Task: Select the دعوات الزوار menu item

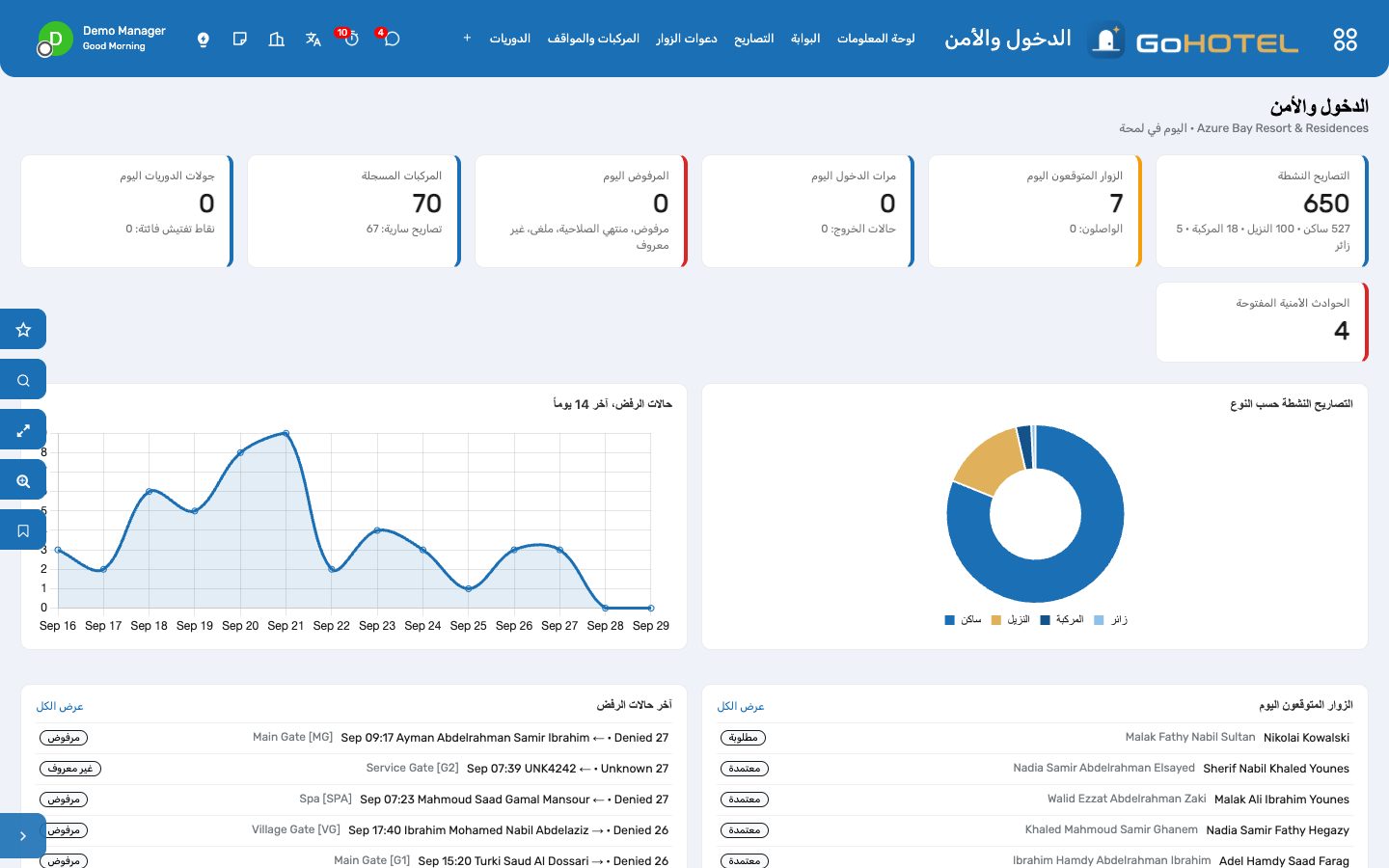Action: [x=687, y=39]
